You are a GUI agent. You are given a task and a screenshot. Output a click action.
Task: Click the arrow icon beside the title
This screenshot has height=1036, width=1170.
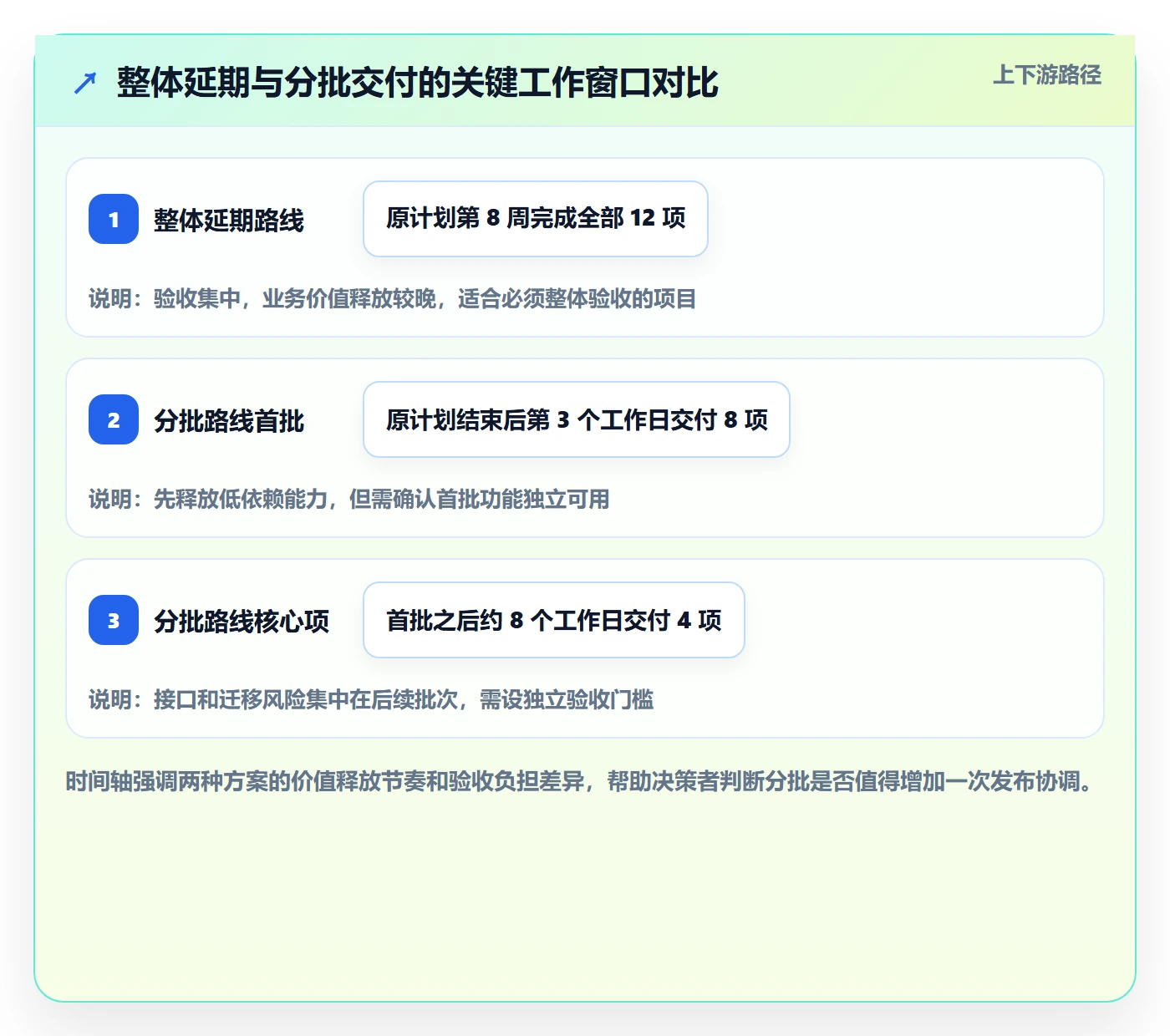click(85, 83)
